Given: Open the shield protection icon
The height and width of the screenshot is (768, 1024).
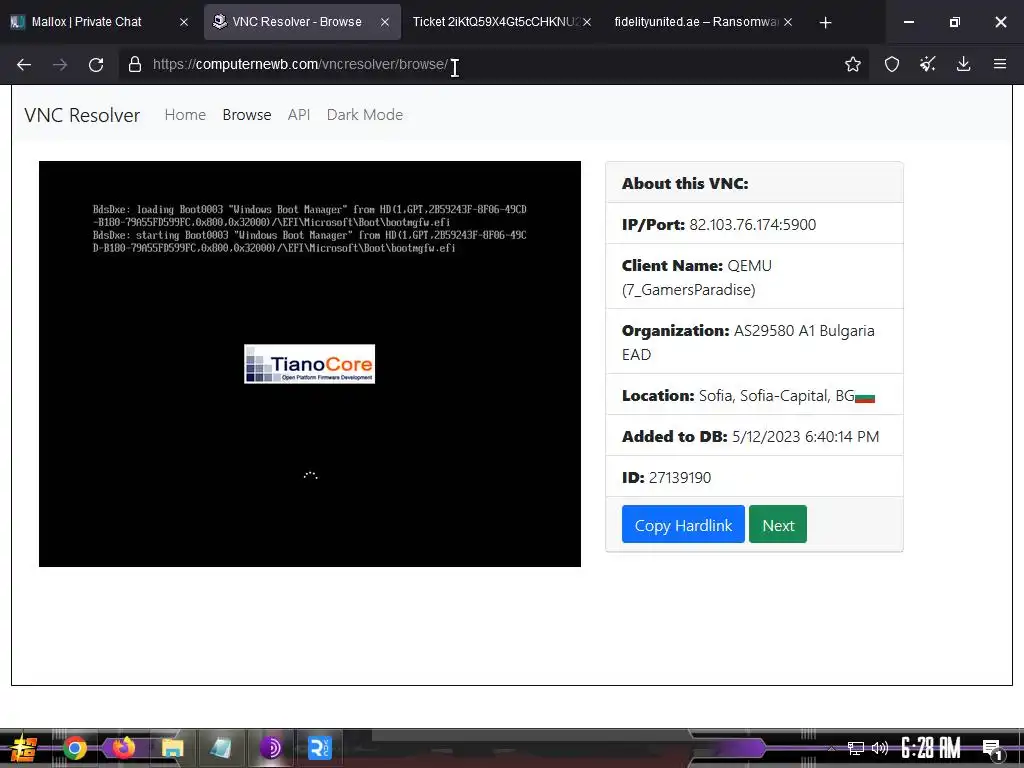Looking at the screenshot, I should tap(891, 64).
